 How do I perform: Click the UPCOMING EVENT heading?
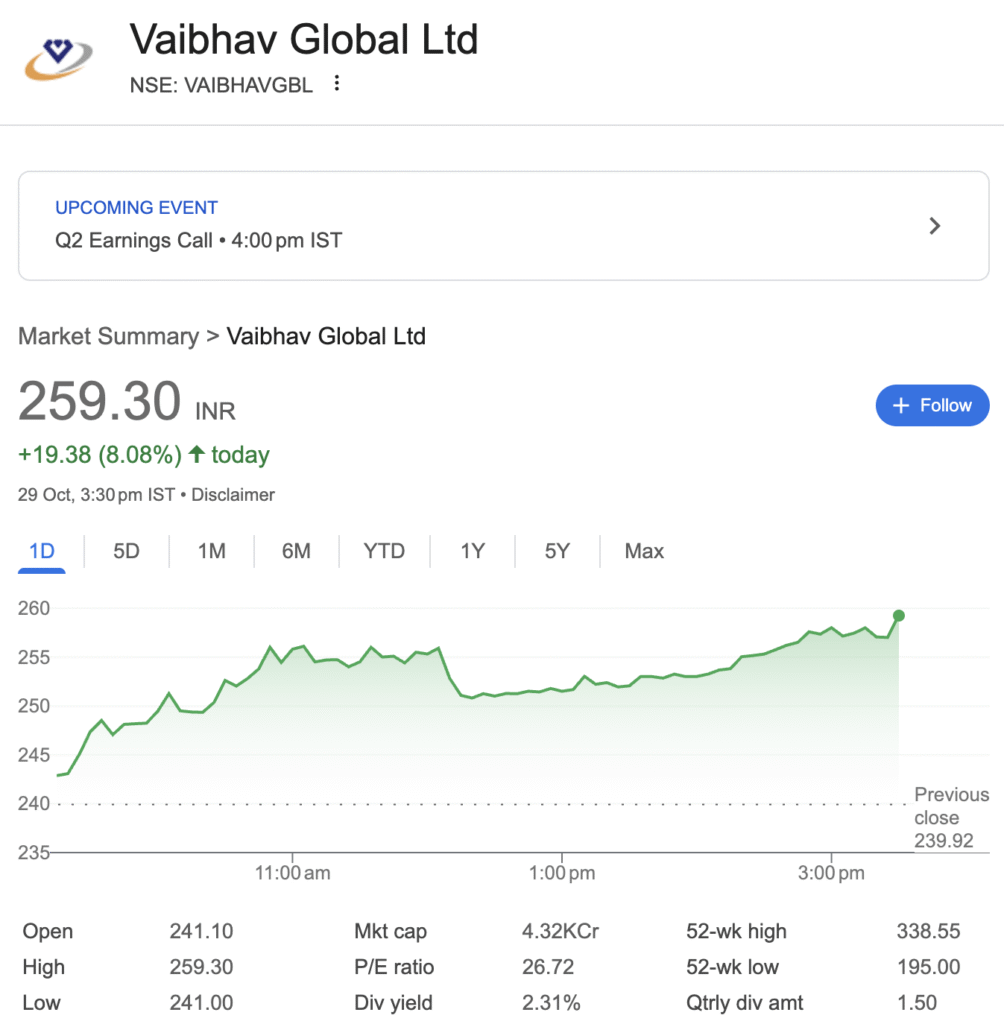pos(136,208)
